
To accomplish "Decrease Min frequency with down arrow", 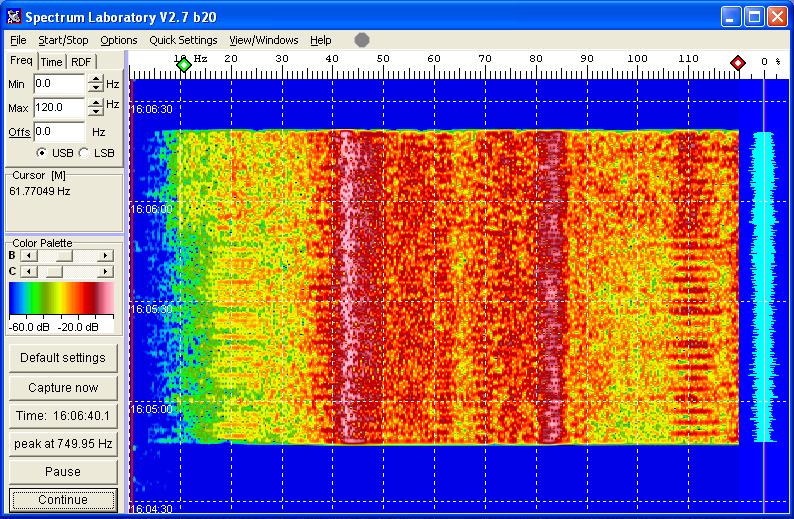I will [x=95, y=88].
